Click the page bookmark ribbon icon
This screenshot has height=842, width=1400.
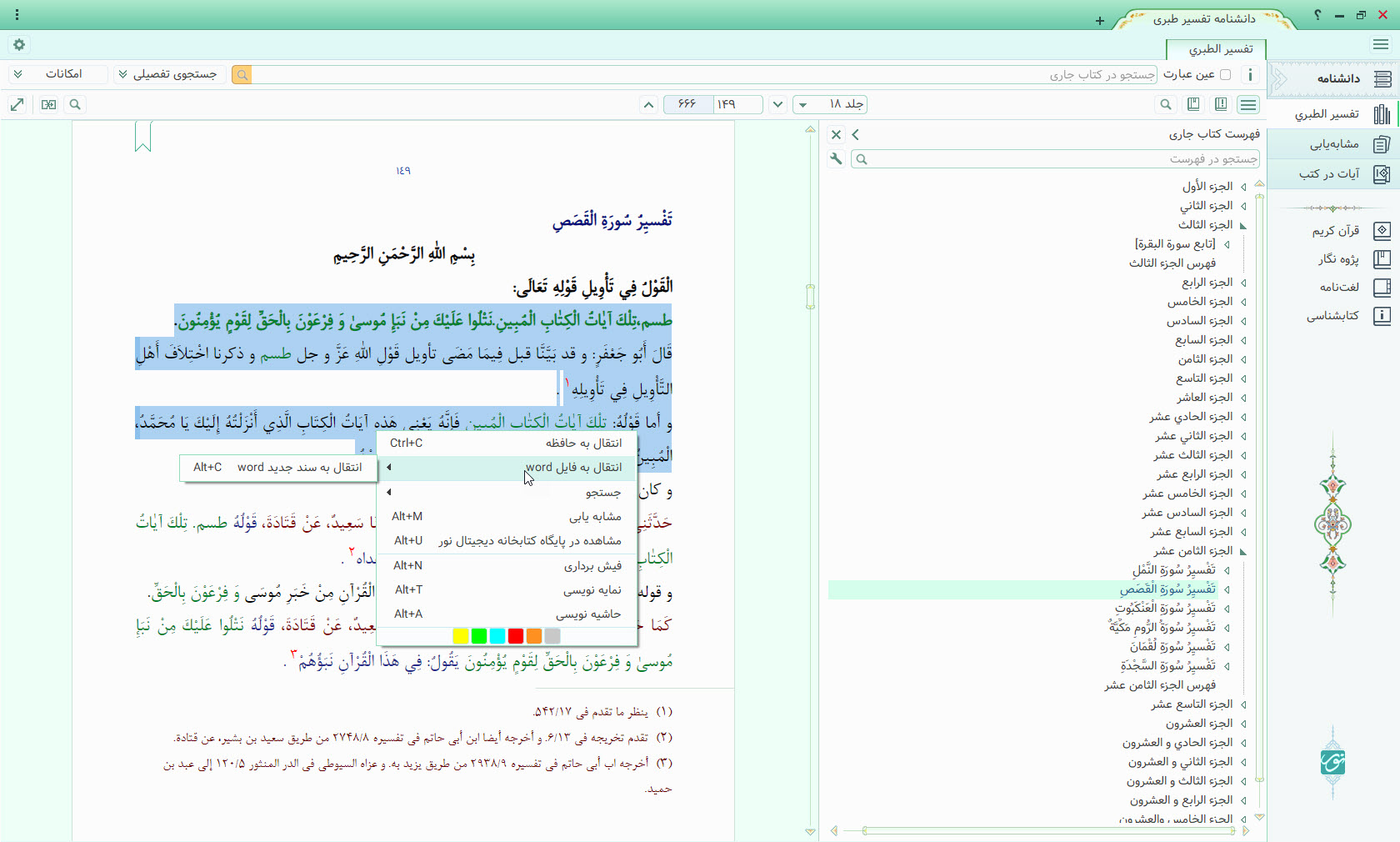[x=143, y=136]
